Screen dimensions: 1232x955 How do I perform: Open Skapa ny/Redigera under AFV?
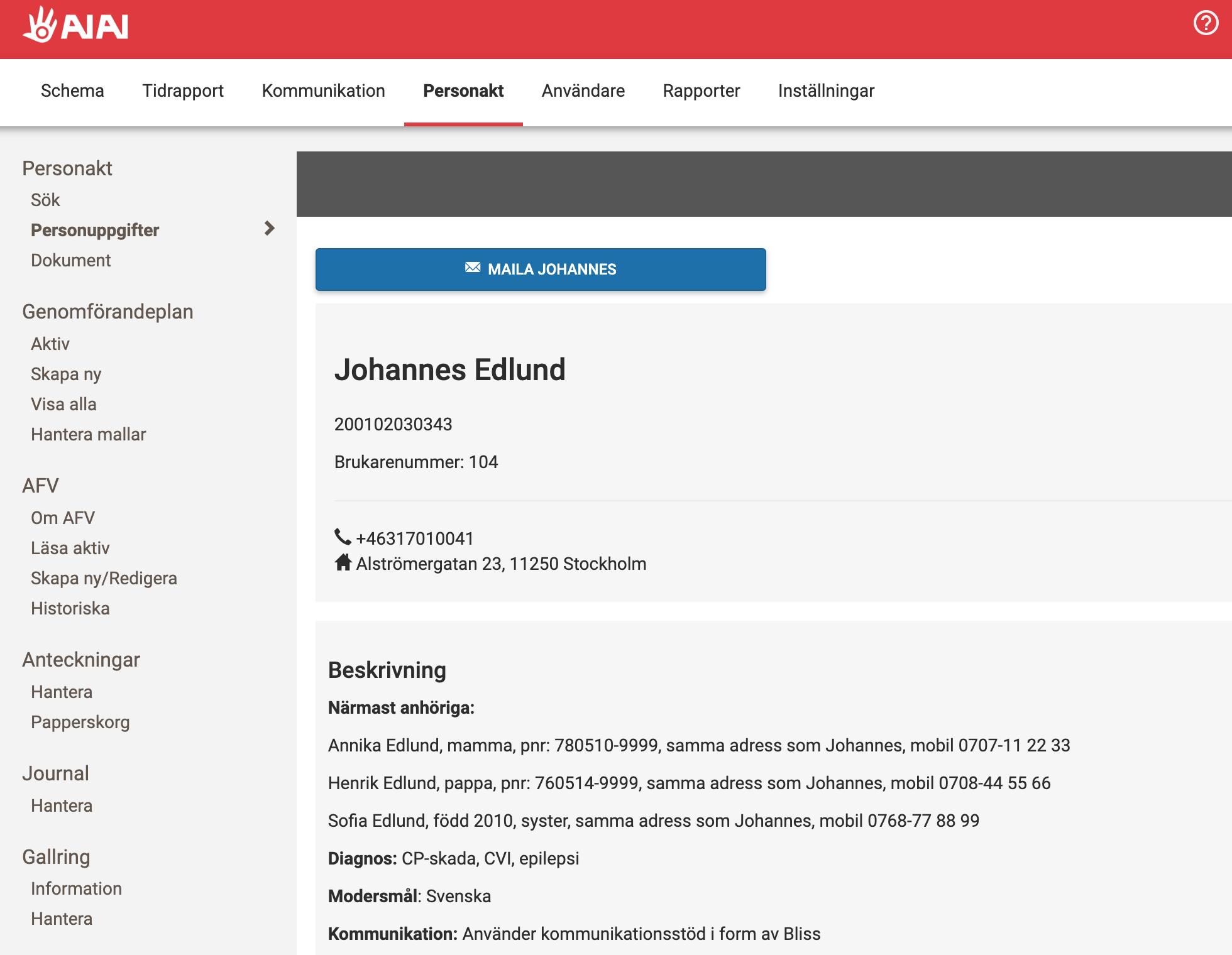coord(104,578)
